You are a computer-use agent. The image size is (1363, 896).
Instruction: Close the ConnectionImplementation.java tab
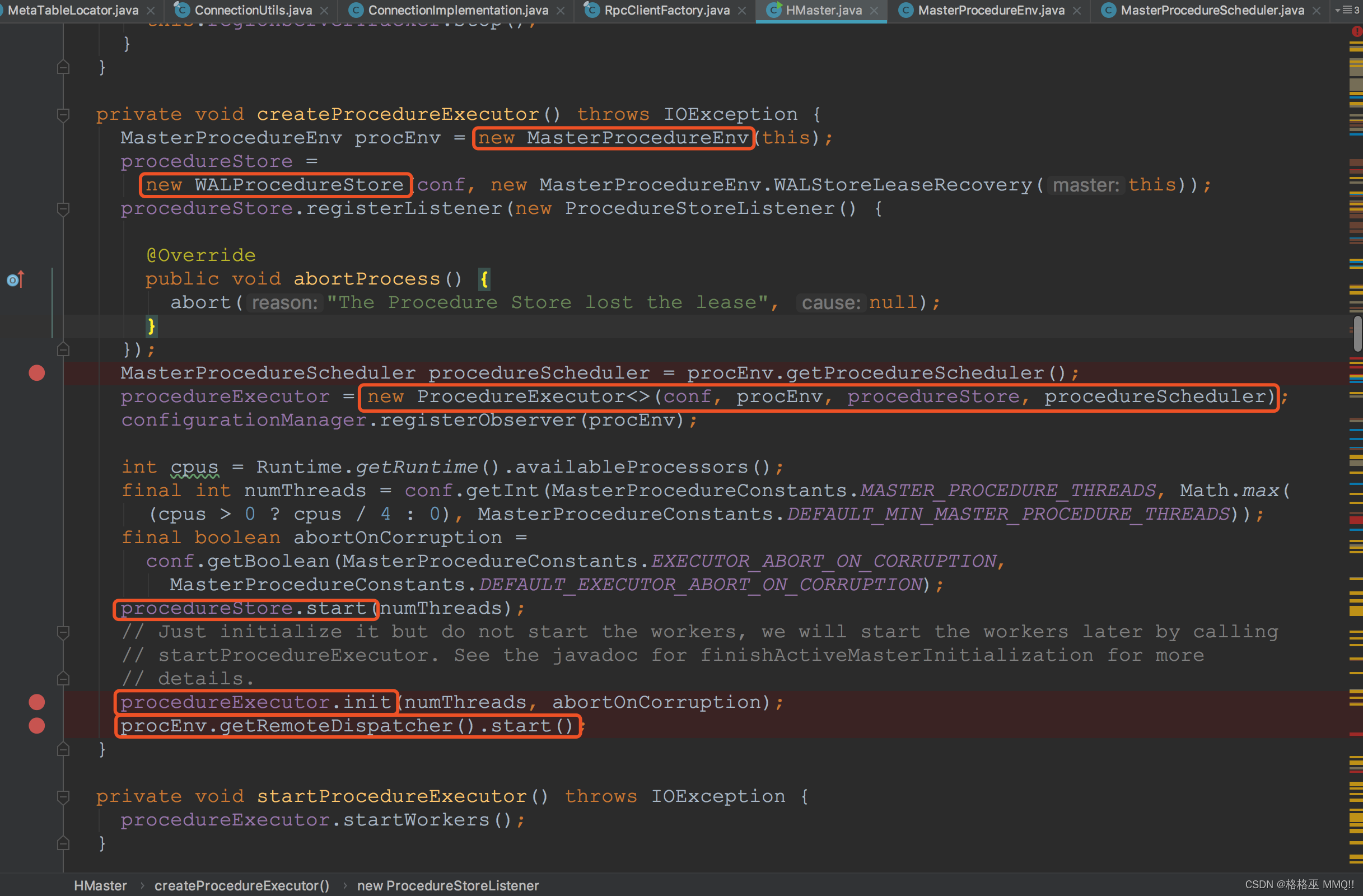click(x=561, y=10)
